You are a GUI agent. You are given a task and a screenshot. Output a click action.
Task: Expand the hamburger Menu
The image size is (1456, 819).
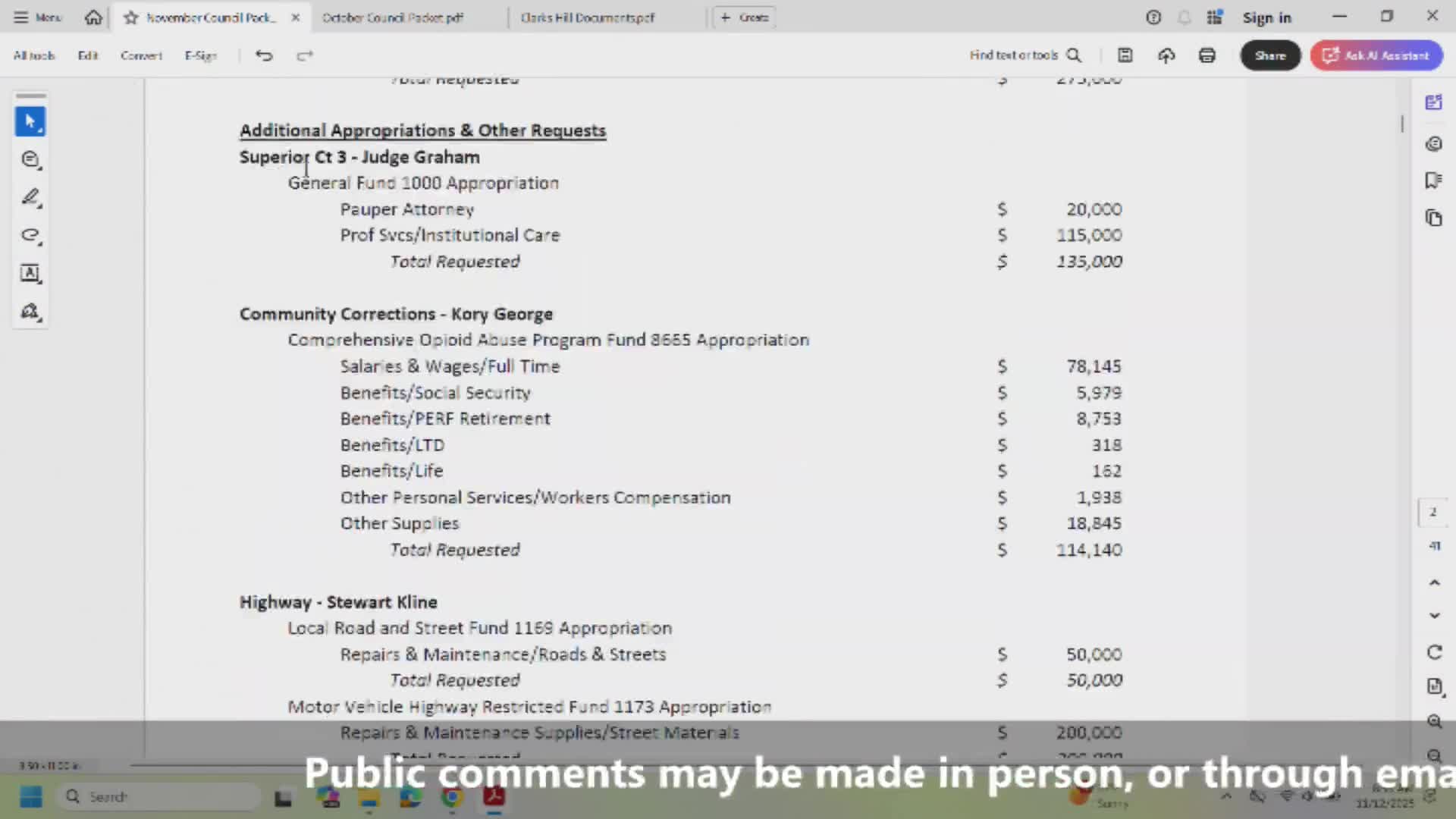coord(20,17)
